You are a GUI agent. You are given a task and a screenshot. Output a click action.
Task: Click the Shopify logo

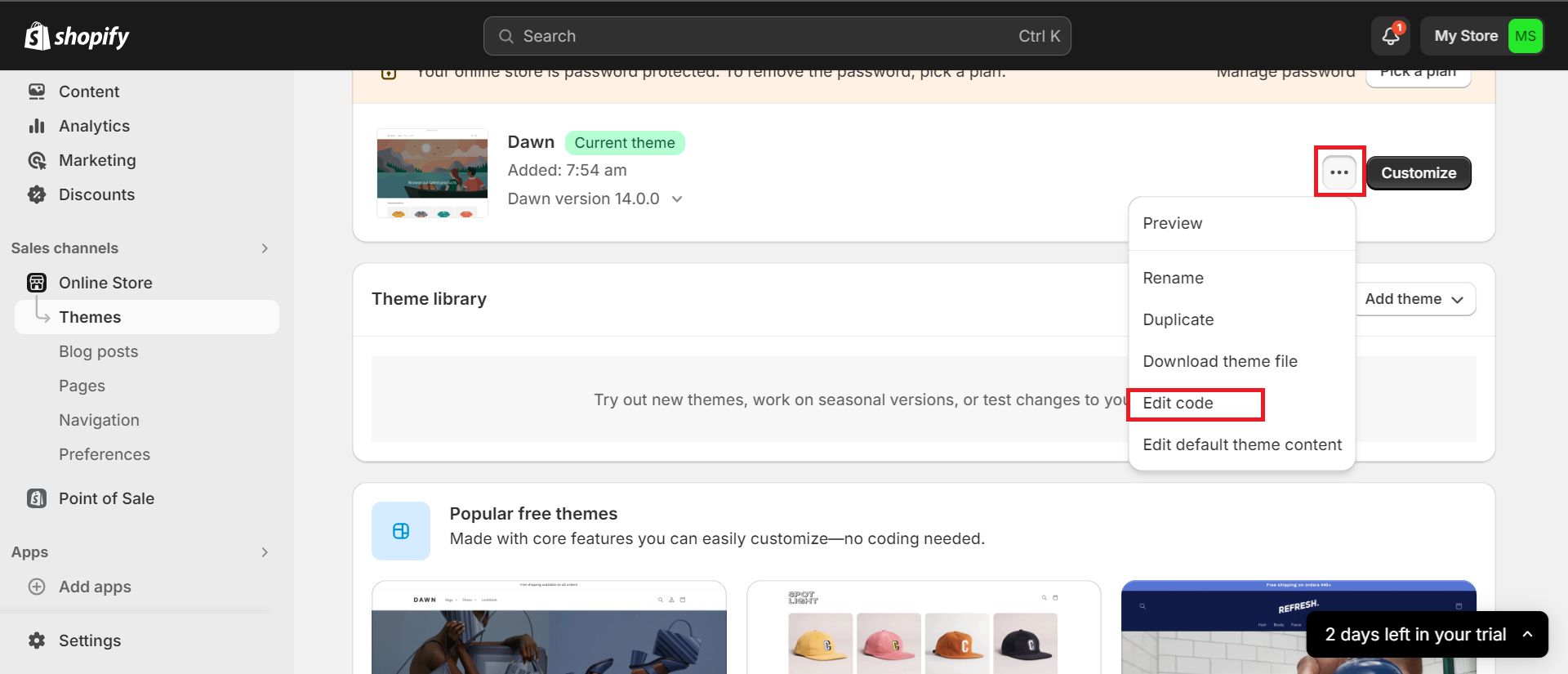(77, 36)
